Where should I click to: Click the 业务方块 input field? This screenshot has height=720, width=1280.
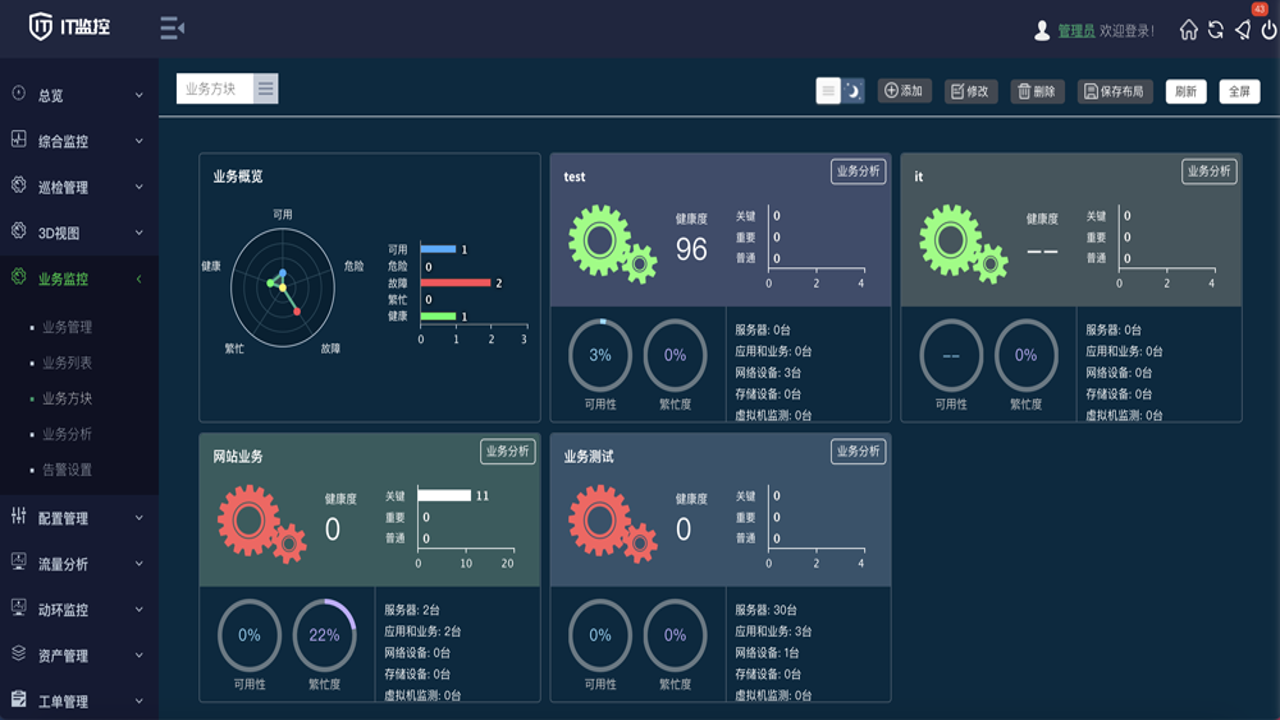point(215,89)
